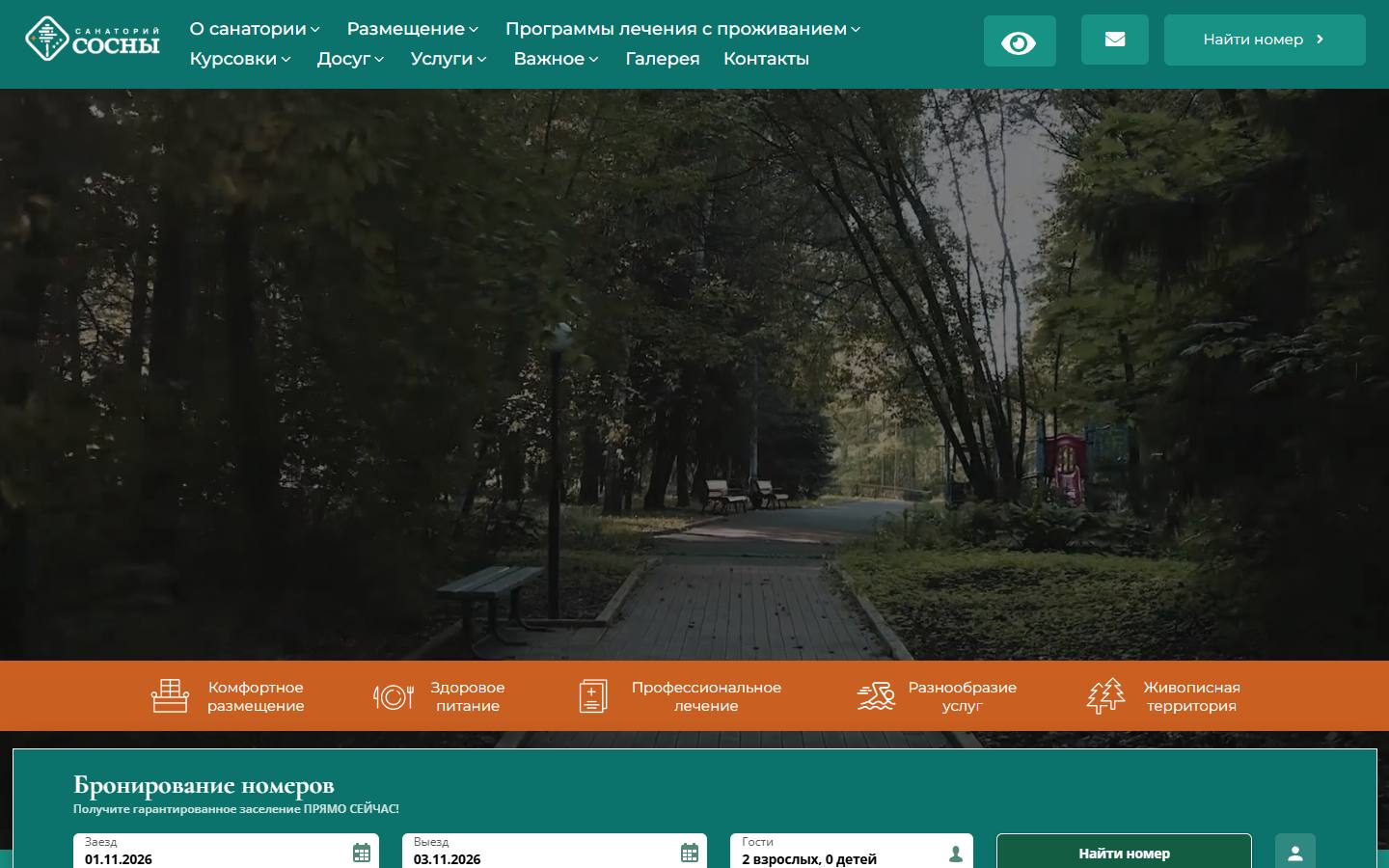Open the Галерея page
This screenshot has width=1389, height=868.
click(x=663, y=59)
